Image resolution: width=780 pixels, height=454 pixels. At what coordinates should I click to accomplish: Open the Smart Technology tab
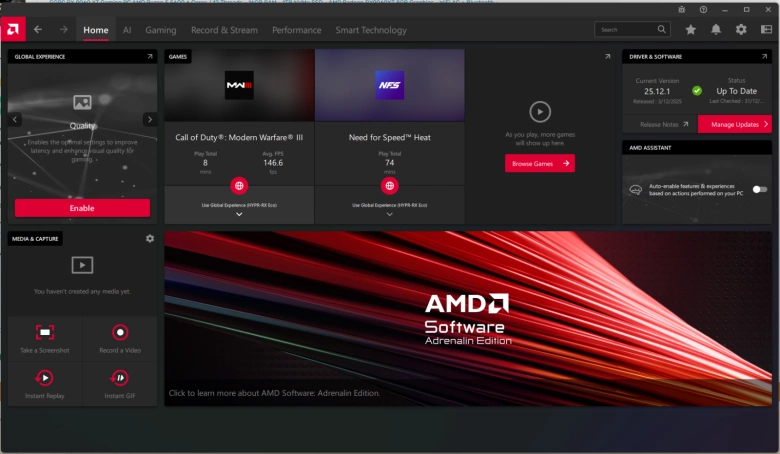[x=371, y=30]
